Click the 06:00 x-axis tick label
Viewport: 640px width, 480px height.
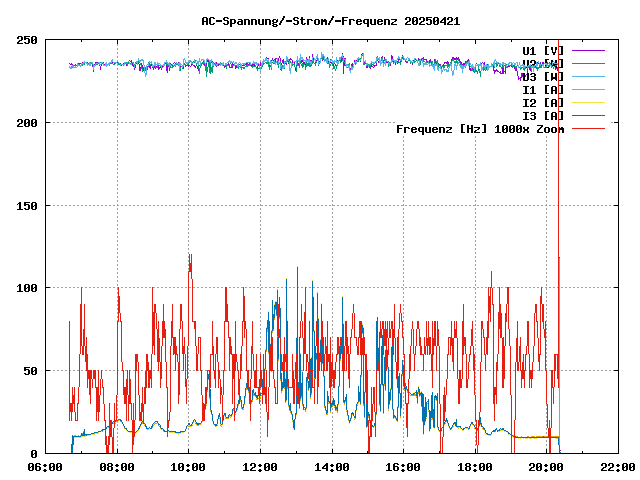(46, 467)
